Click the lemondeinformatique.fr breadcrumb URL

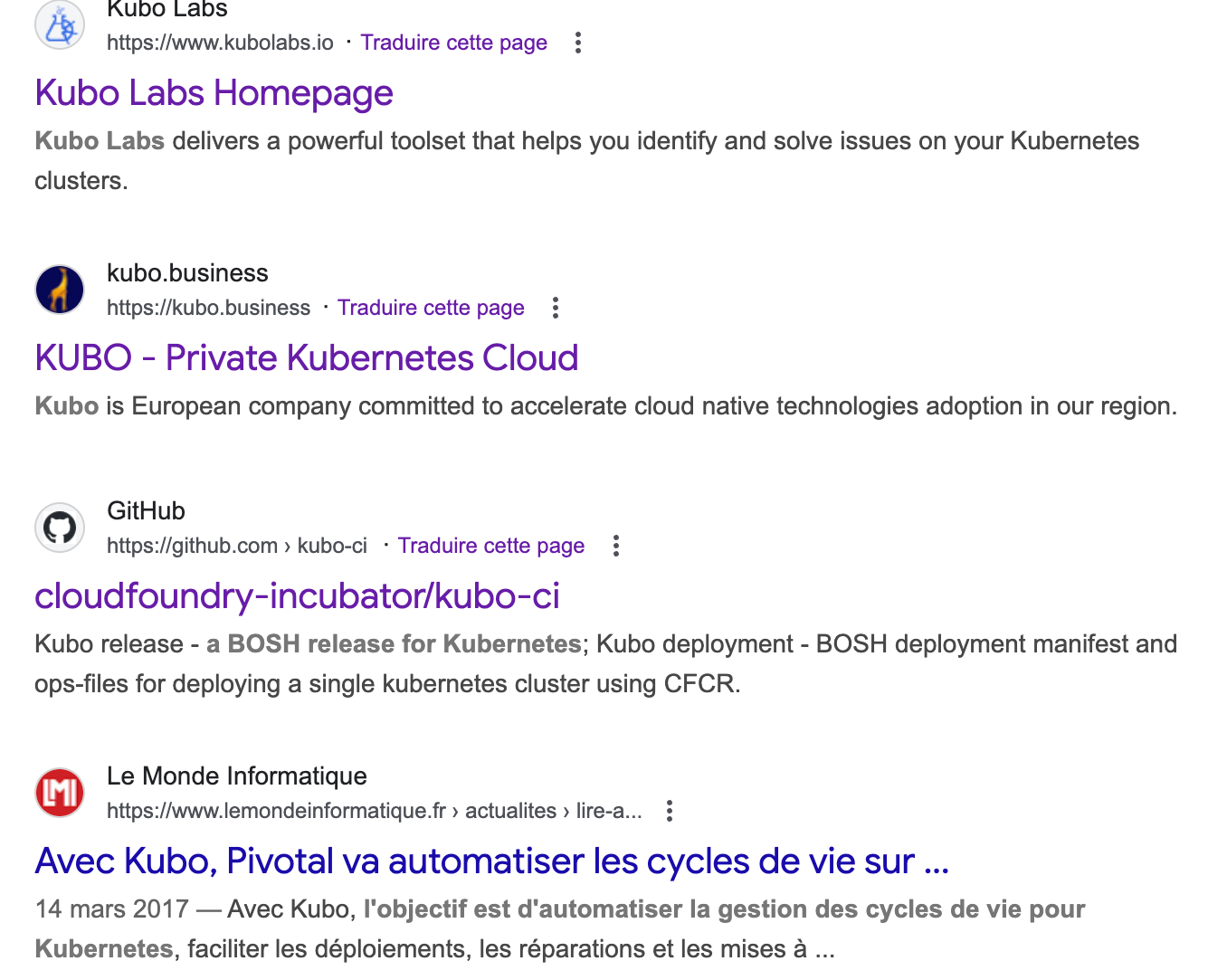pyautogui.click(x=374, y=811)
